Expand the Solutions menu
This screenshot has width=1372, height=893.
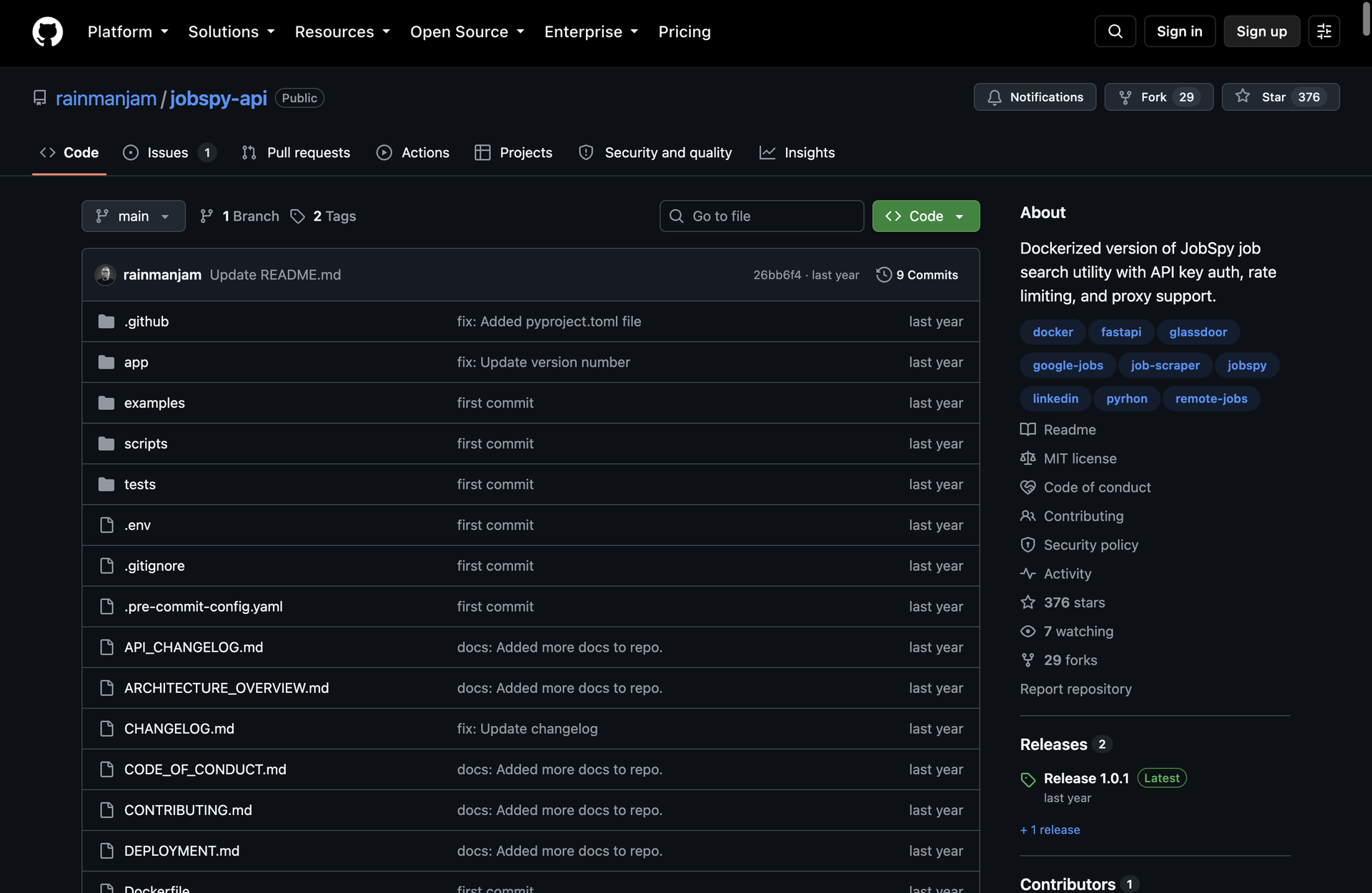232,31
